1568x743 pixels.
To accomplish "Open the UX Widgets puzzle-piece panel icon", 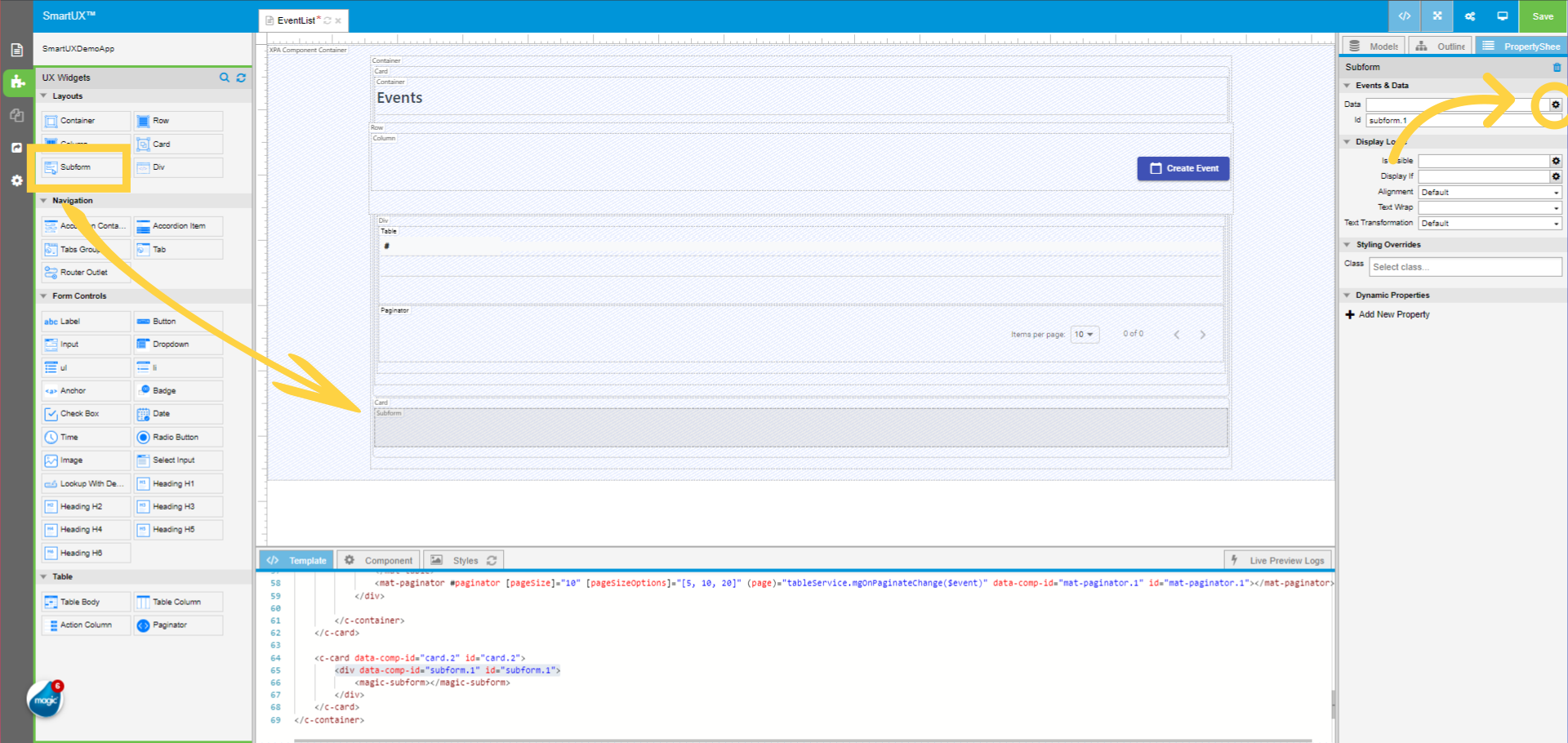I will pos(16,82).
